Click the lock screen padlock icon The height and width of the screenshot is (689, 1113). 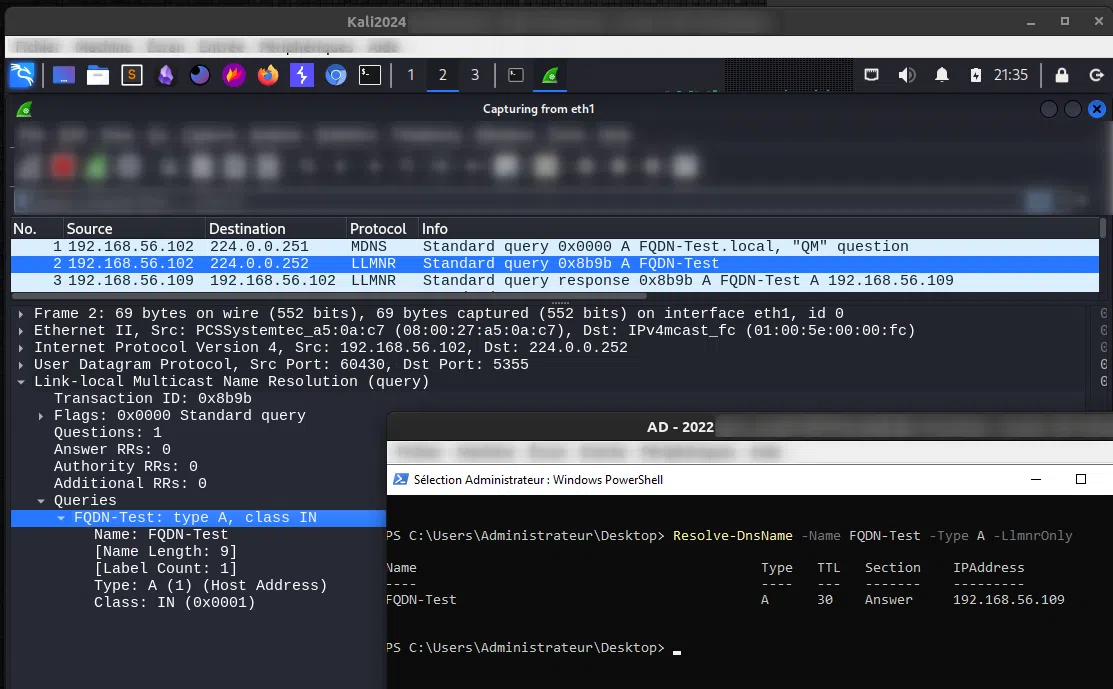coord(1062,75)
